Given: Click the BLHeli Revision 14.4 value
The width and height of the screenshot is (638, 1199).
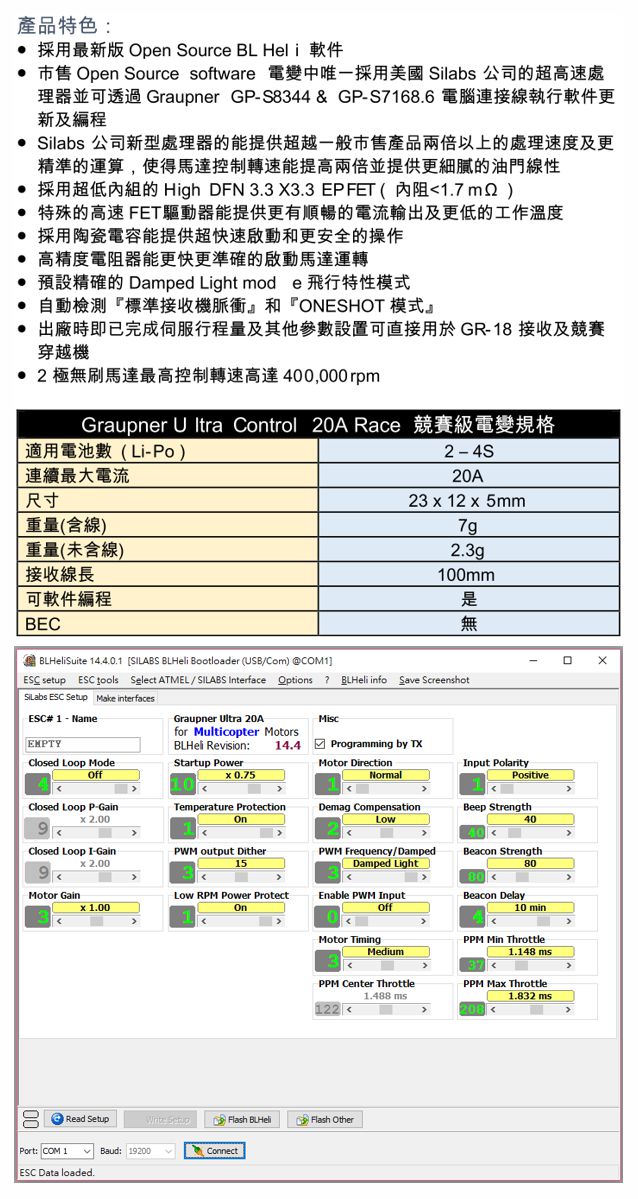Looking at the screenshot, I should click(x=287, y=745).
